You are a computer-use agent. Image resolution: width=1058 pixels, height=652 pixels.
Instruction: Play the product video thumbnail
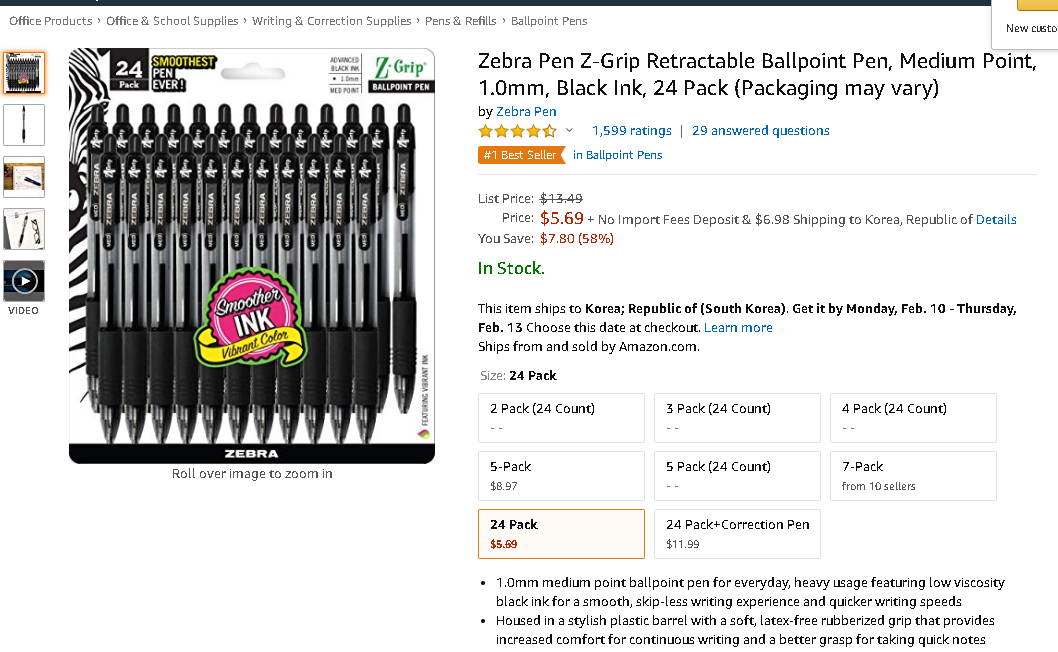tap(24, 281)
